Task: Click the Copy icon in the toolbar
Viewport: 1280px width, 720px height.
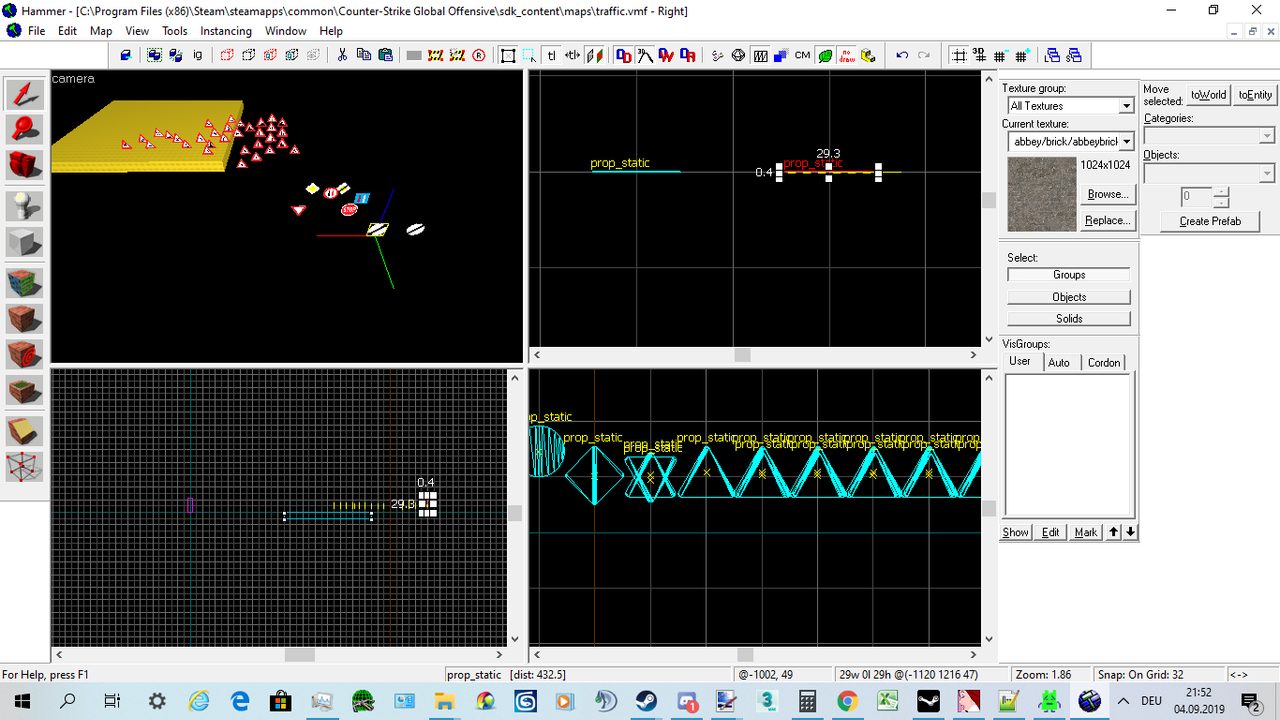Action: coord(363,55)
